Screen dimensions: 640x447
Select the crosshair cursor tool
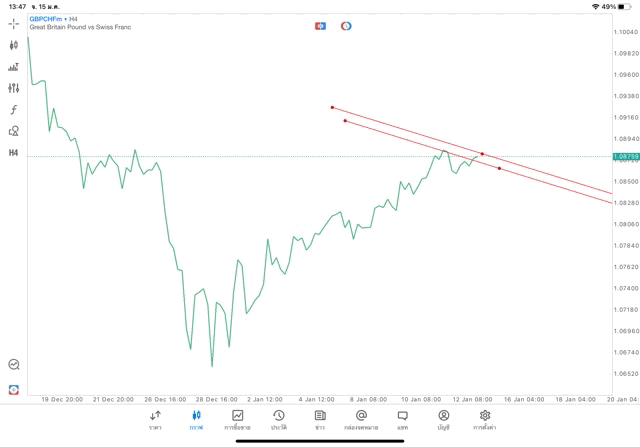(14, 23)
